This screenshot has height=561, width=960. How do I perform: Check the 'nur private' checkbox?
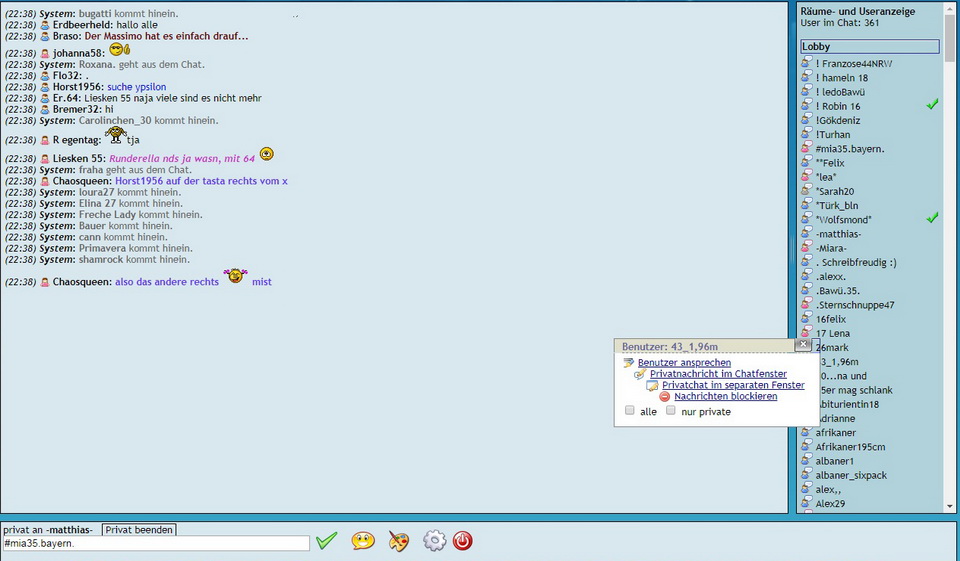[672, 411]
